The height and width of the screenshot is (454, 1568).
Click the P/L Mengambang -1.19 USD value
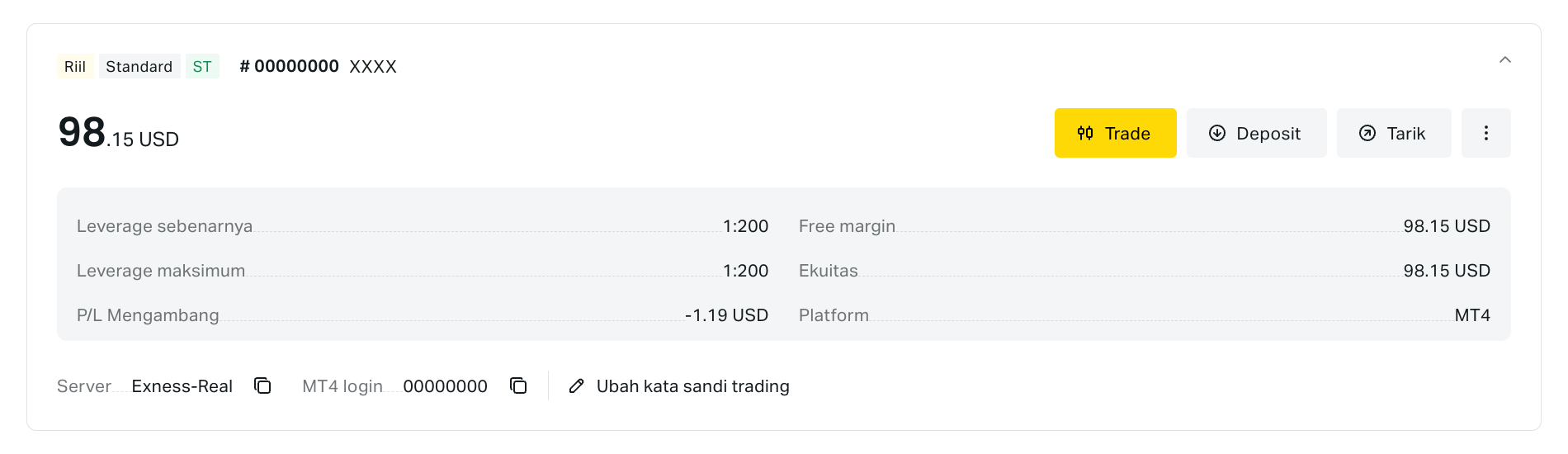[x=726, y=315]
